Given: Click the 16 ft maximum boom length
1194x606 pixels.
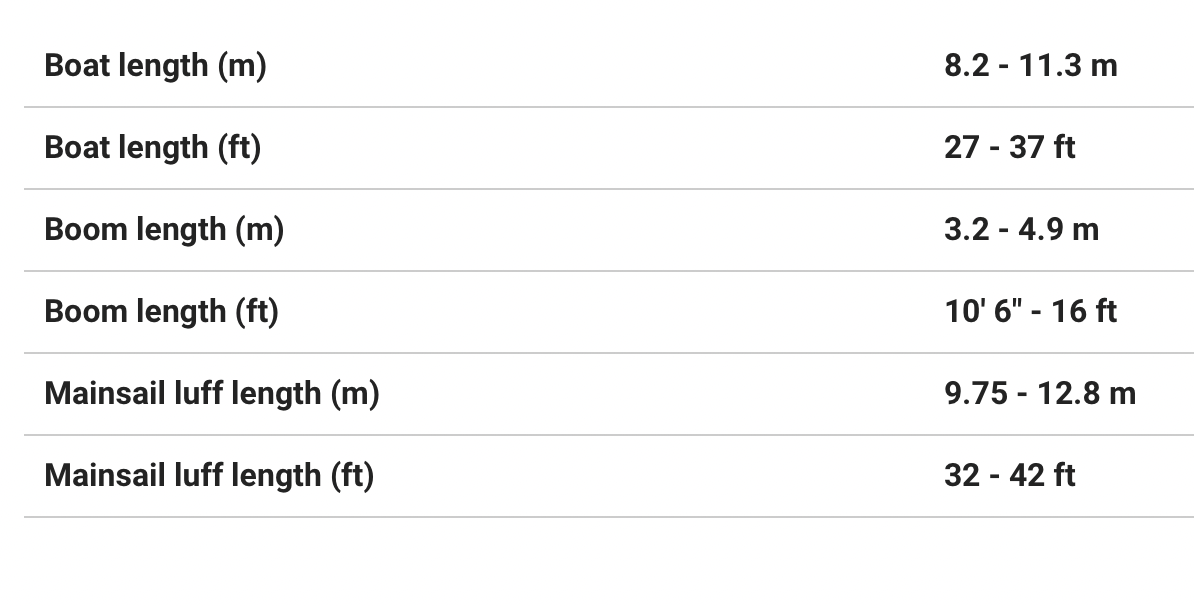Looking at the screenshot, I should [x=1083, y=312].
